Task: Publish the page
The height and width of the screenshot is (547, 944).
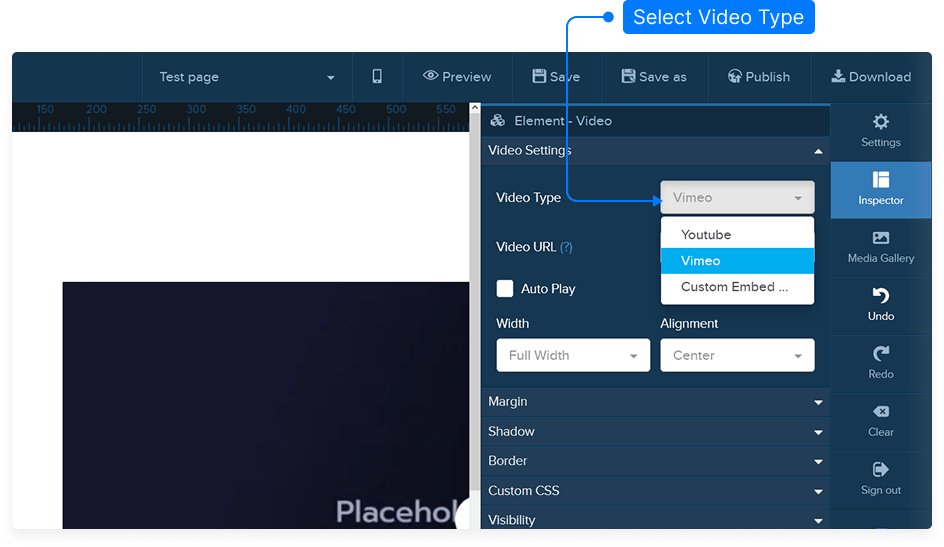Action: (x=758, y=77)
